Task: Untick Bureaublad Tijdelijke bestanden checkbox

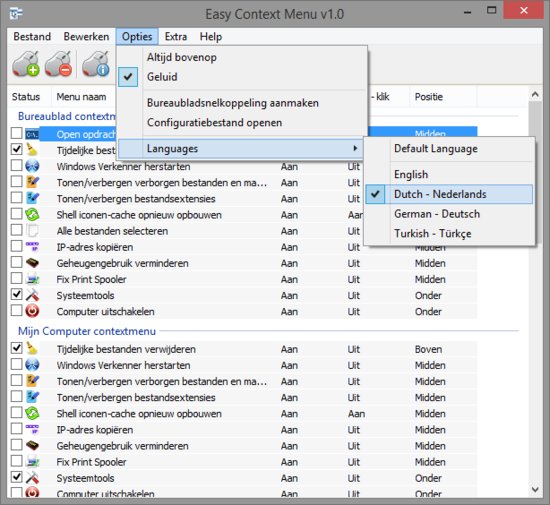Action: [x=16, y=149]
